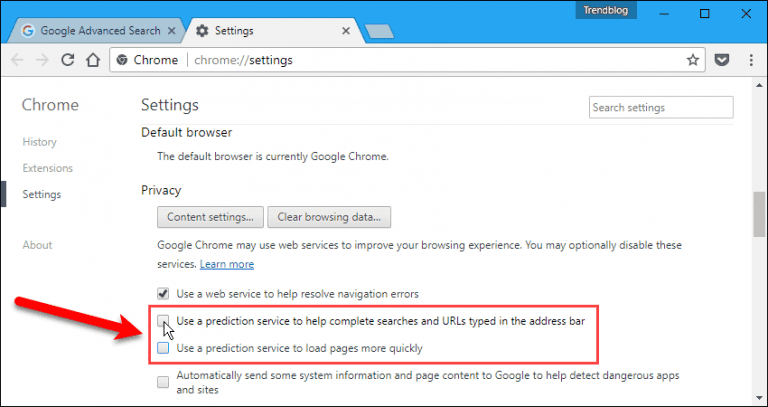Click the Clear browsing data button
Screen dimensions: 768x407
coord(330,216)
